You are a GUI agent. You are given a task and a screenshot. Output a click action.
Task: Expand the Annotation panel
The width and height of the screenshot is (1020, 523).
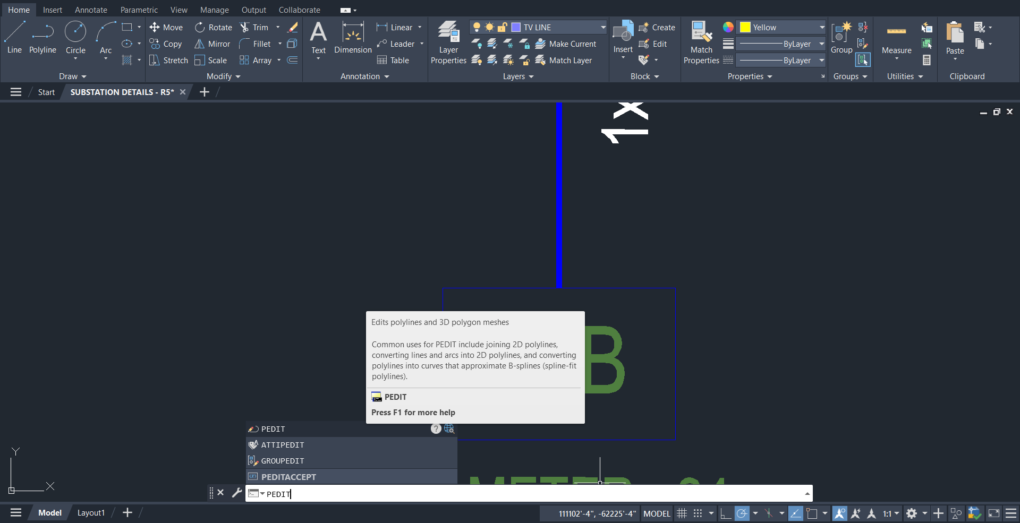364,76
